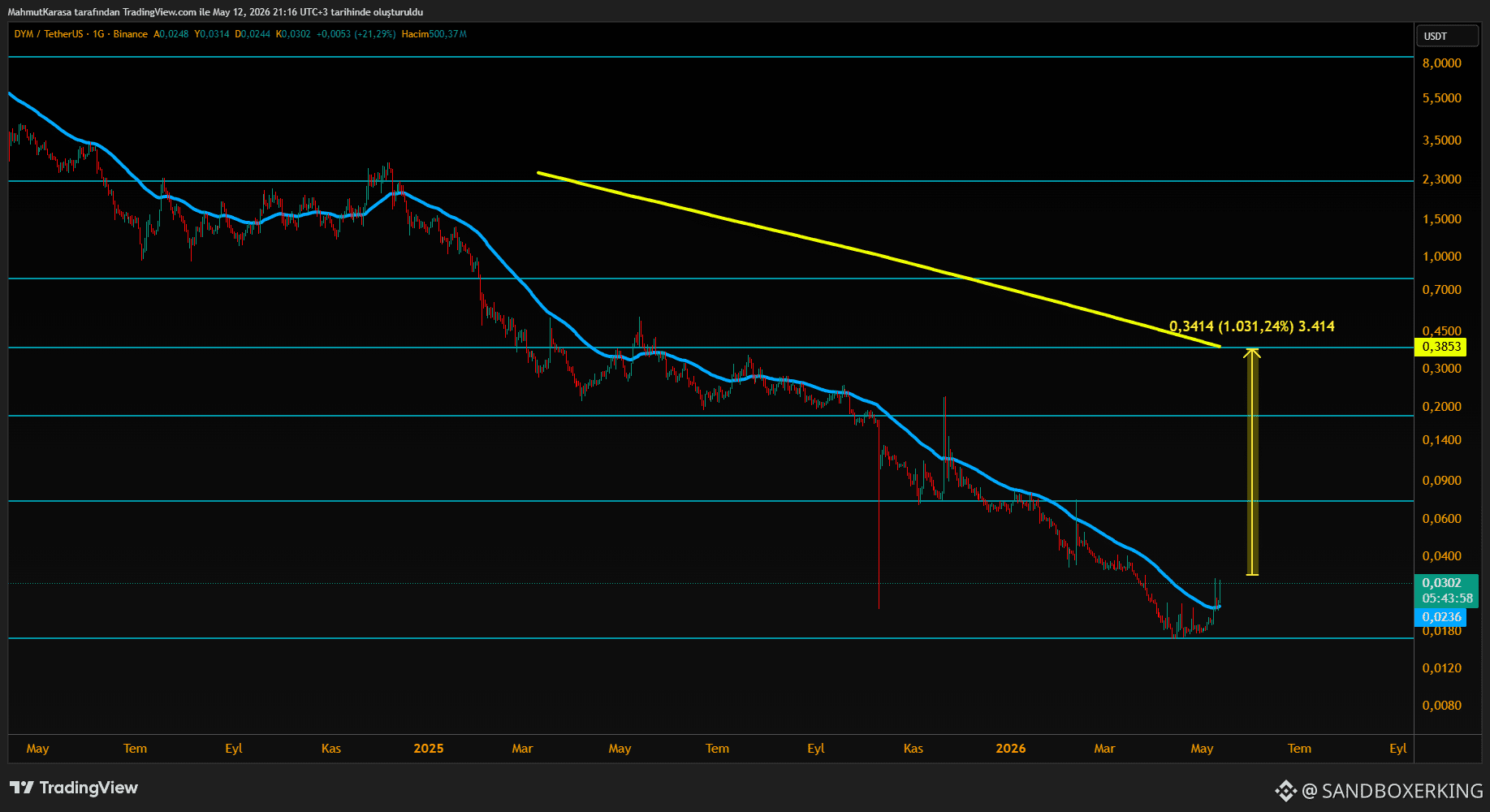Click the 0,0400 price scale label
The image size is (1490, 812).
click(x=1442, y=556)
